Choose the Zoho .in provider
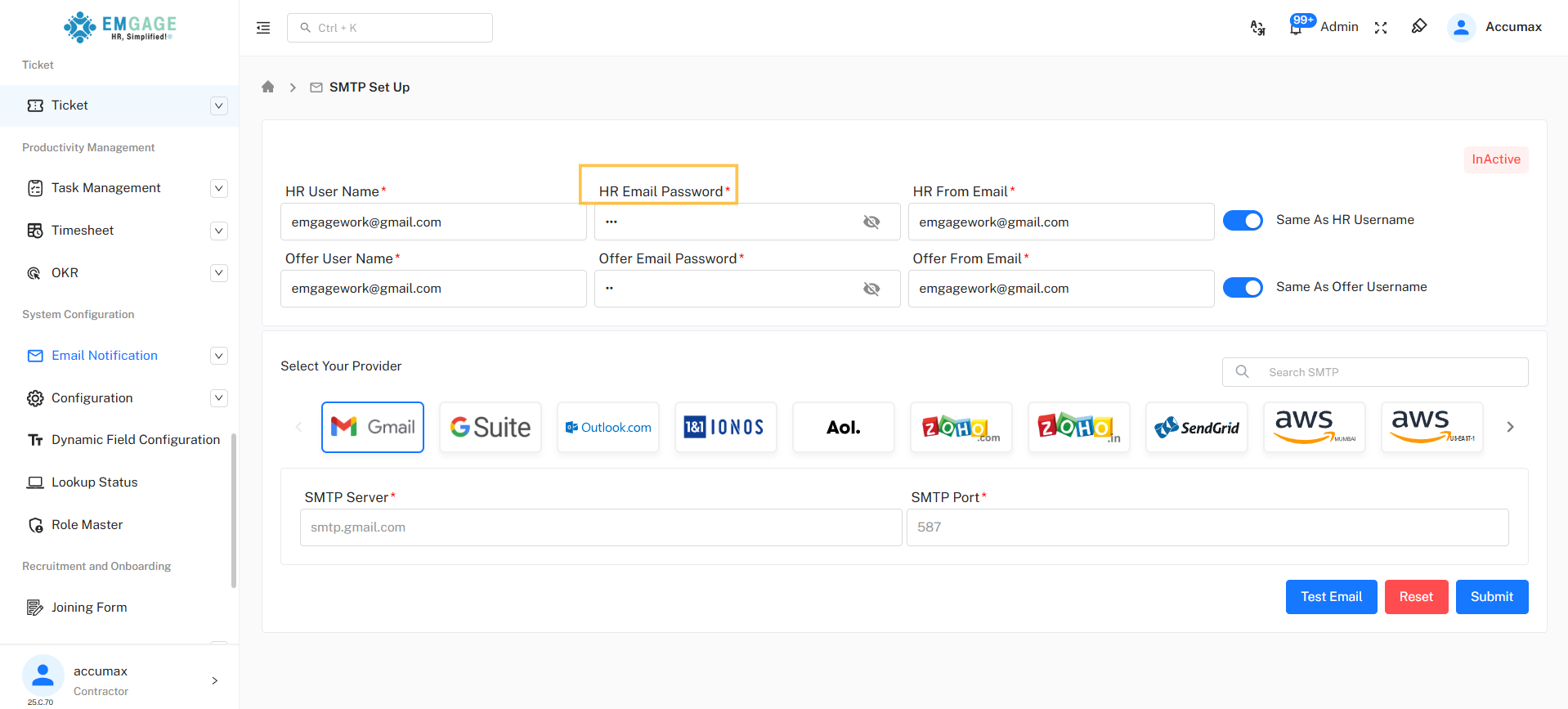 pyautogui.click(x=1079, y=427)
